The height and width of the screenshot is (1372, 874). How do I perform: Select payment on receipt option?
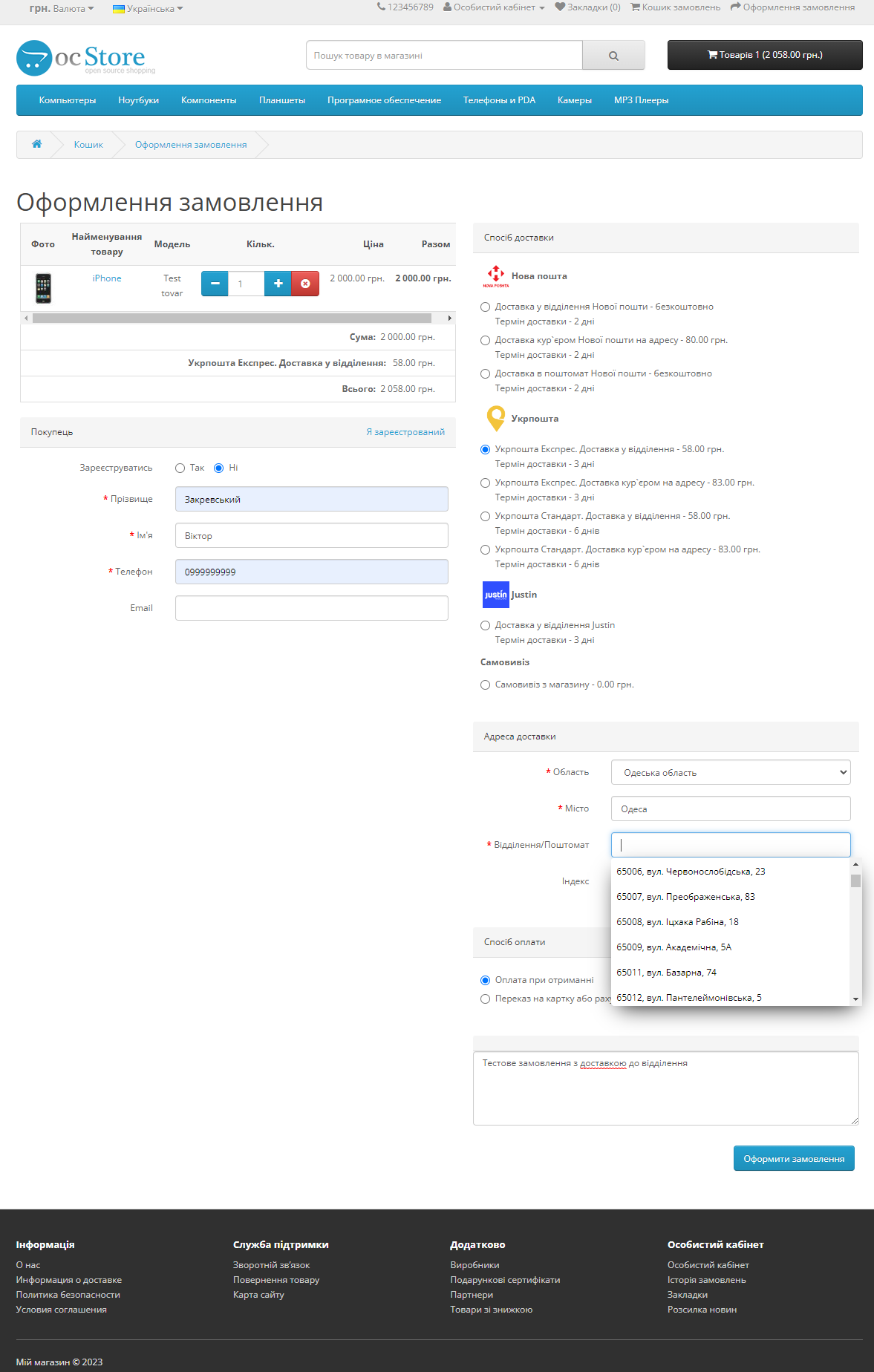click(486, 980)
